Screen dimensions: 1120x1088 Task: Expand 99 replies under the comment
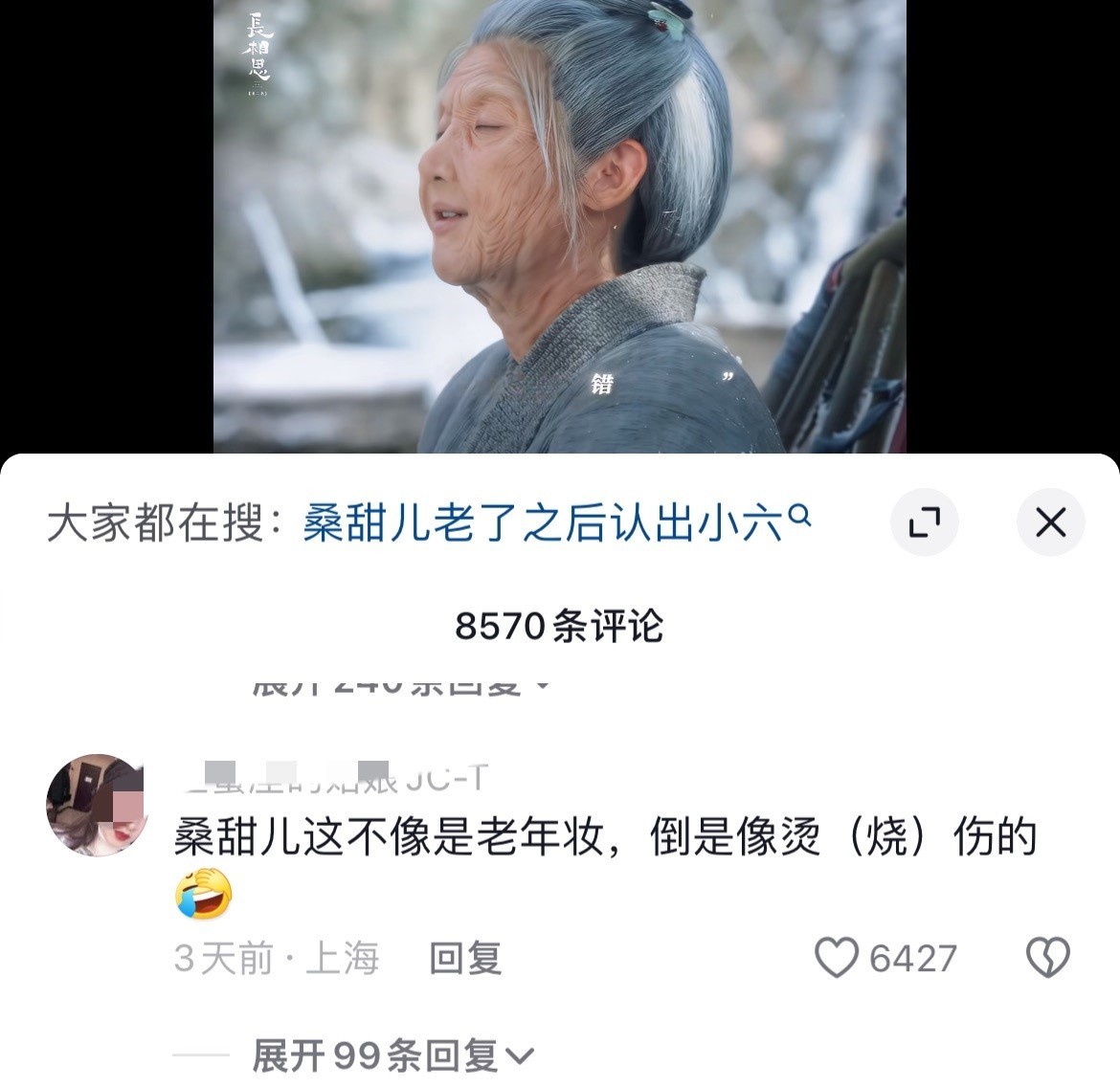pos(392,1055)
